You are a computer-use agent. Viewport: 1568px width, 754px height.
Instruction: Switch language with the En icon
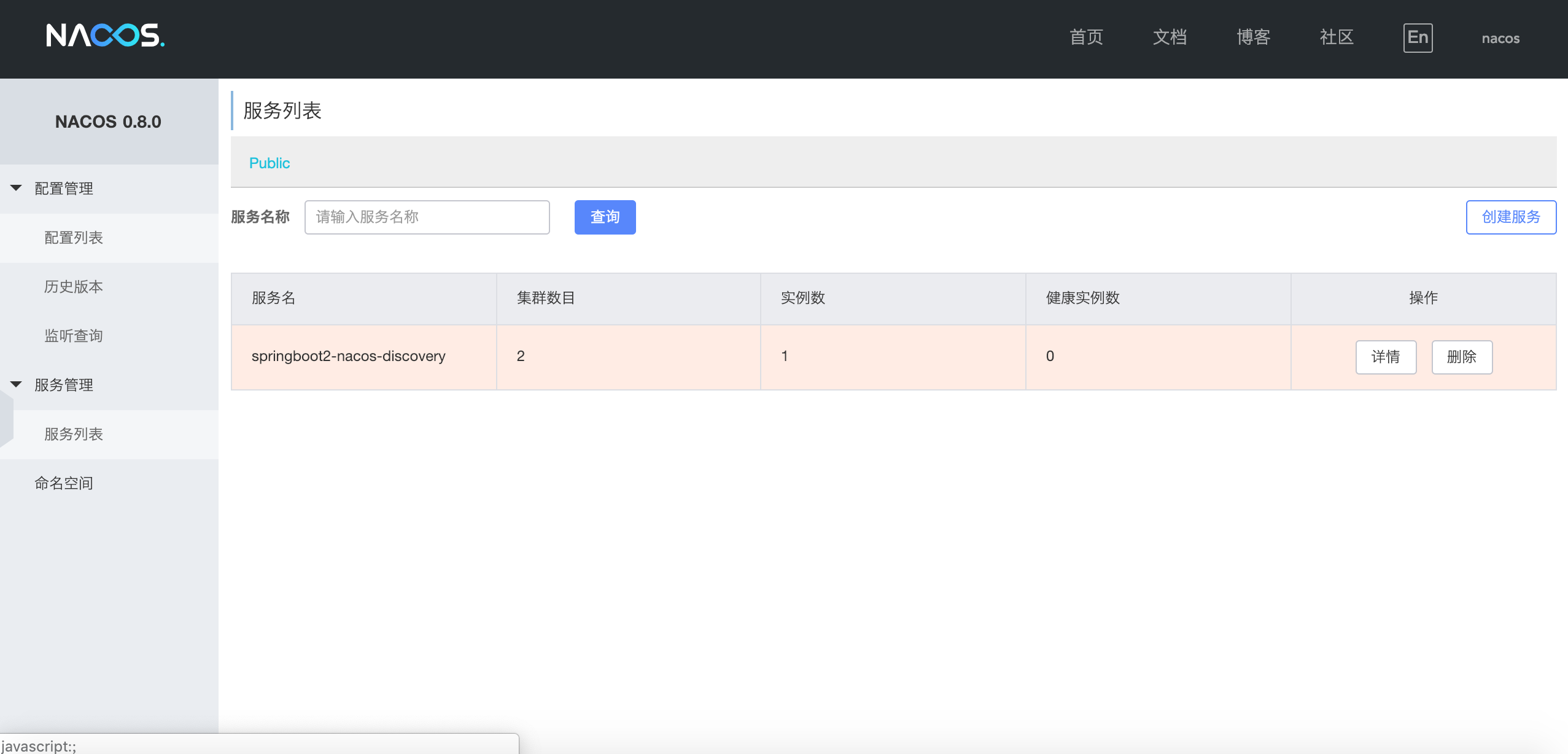click(x=1418, y=38)
